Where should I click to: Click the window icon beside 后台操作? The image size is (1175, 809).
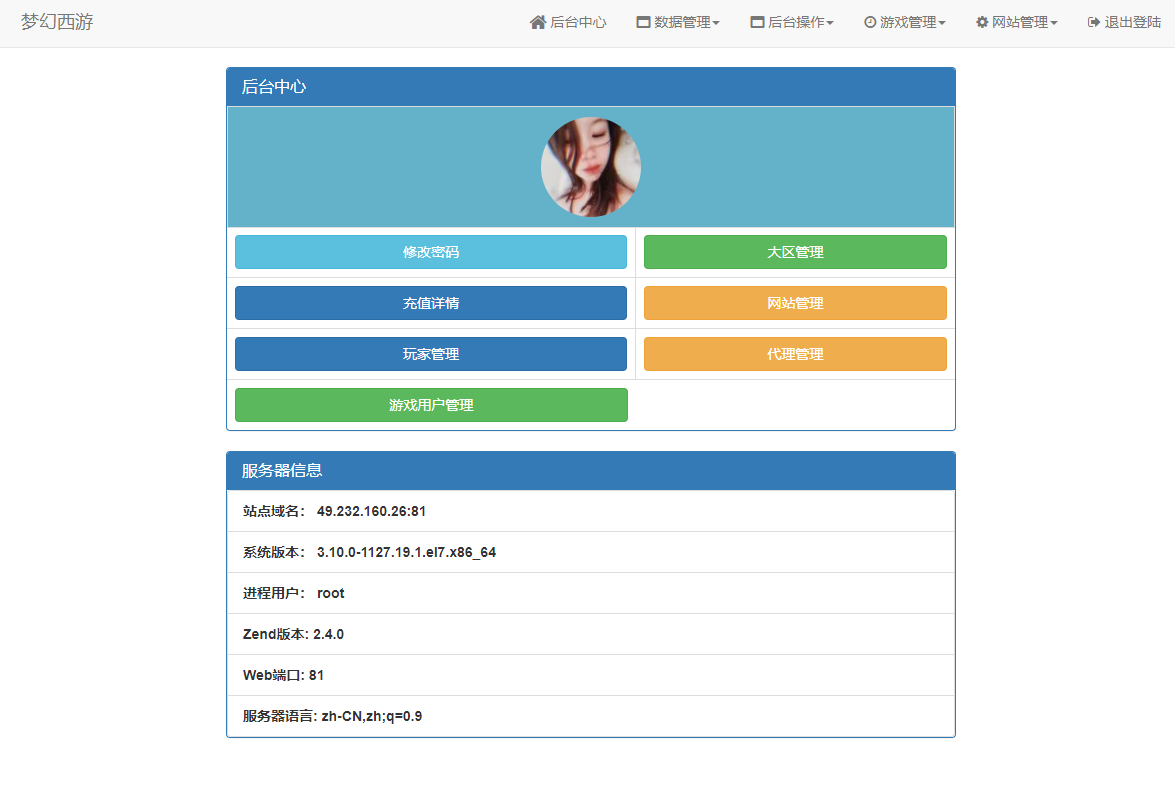click(757, 22)
